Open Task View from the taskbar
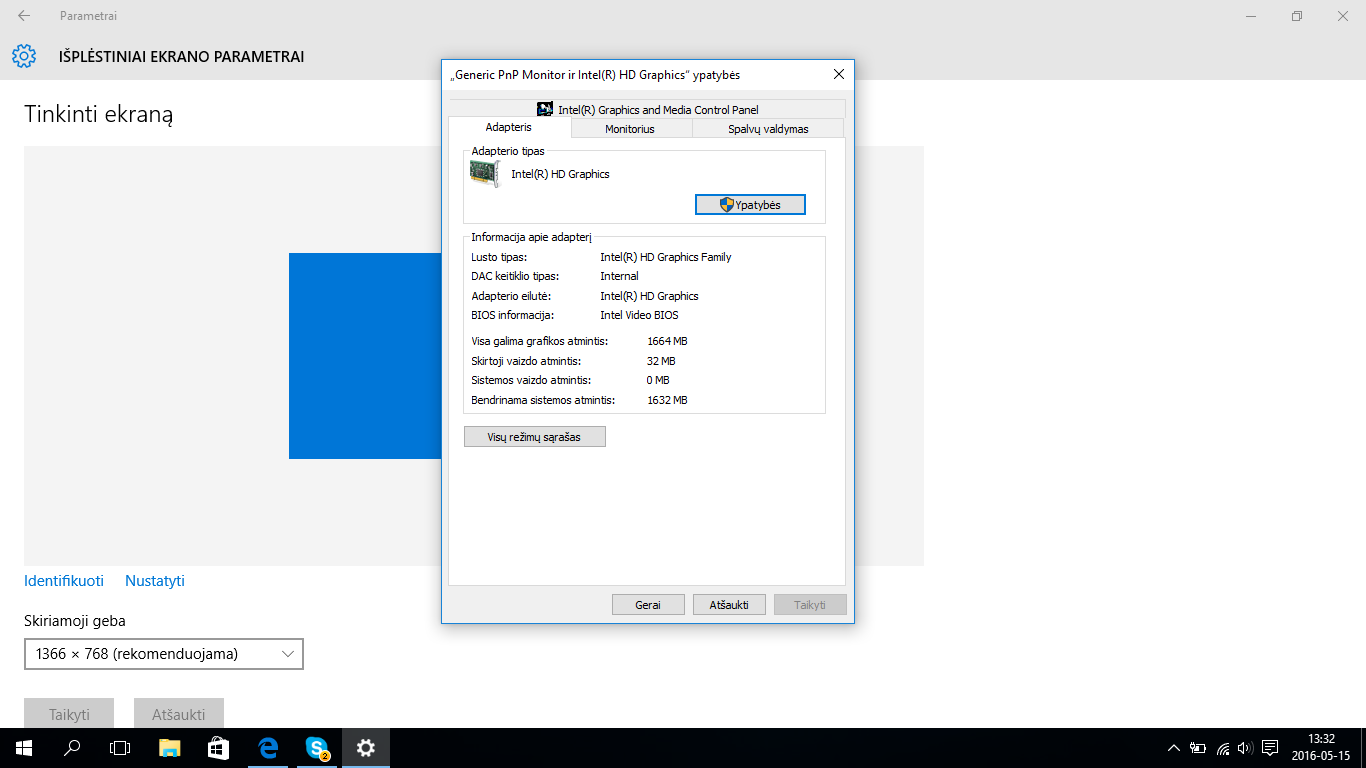This screenshot has width=1366, height=768. coord(120,747)
